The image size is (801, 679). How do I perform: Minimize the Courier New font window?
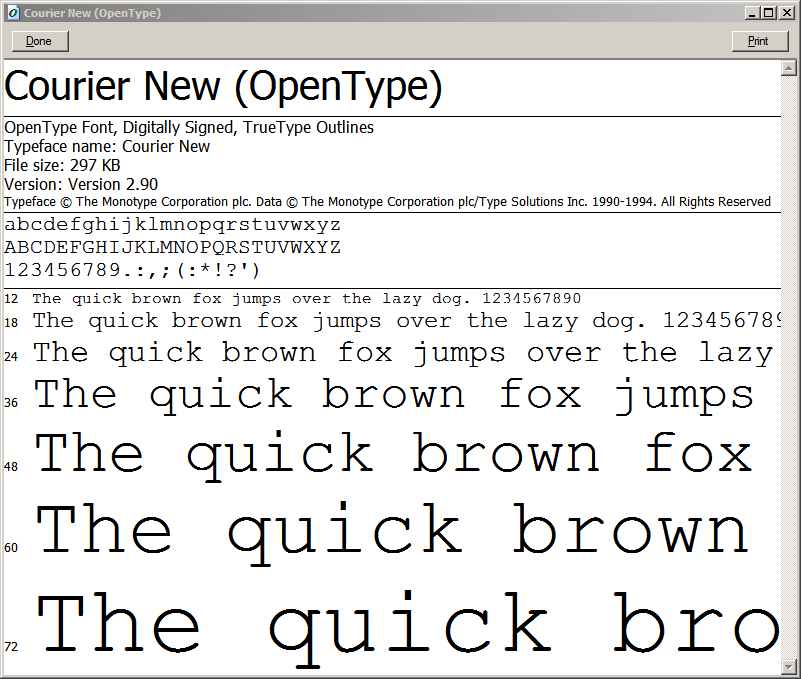pos(751,13)
